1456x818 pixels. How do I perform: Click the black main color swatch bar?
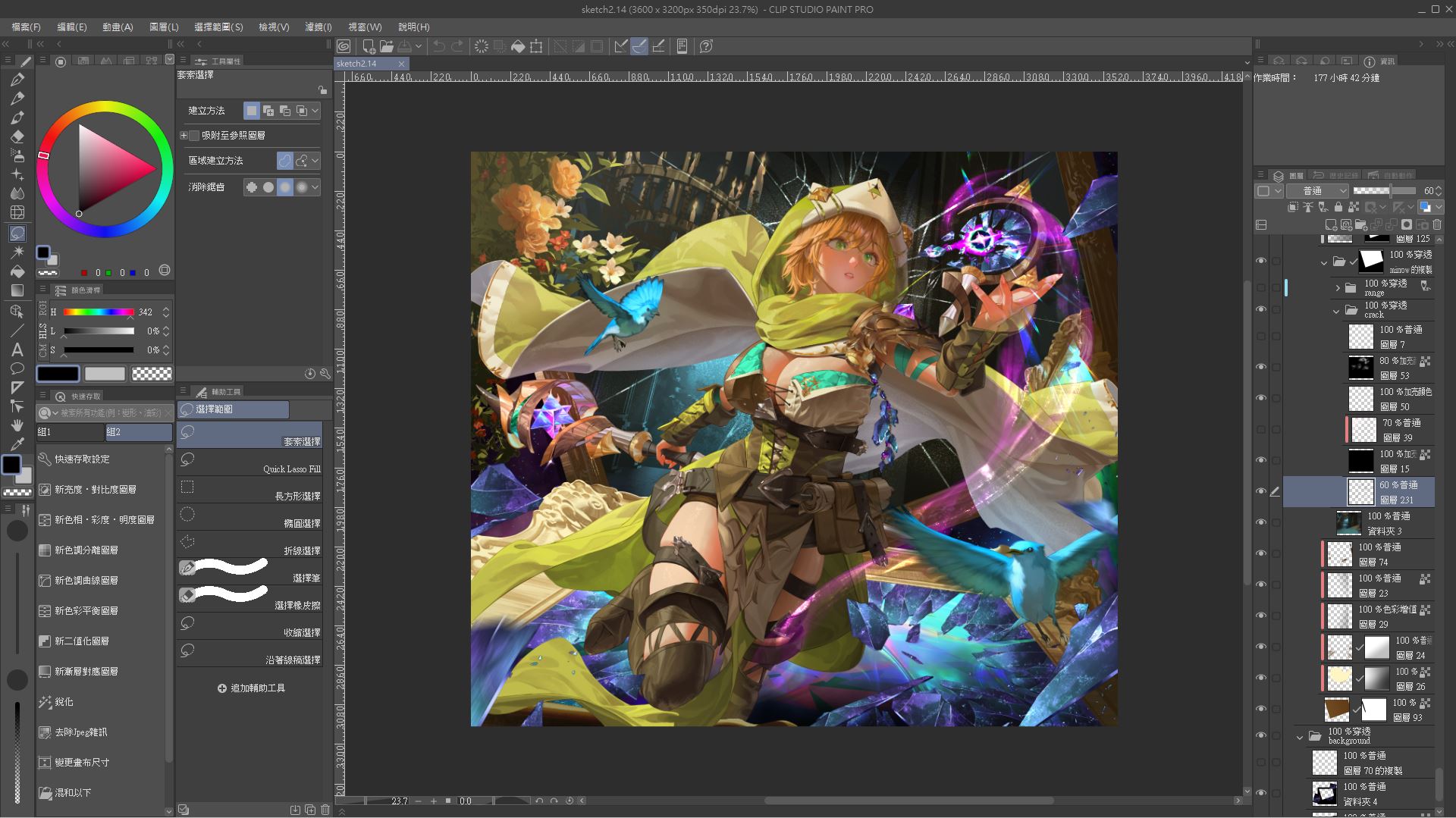pyautogui.click(x=58, y=374)
